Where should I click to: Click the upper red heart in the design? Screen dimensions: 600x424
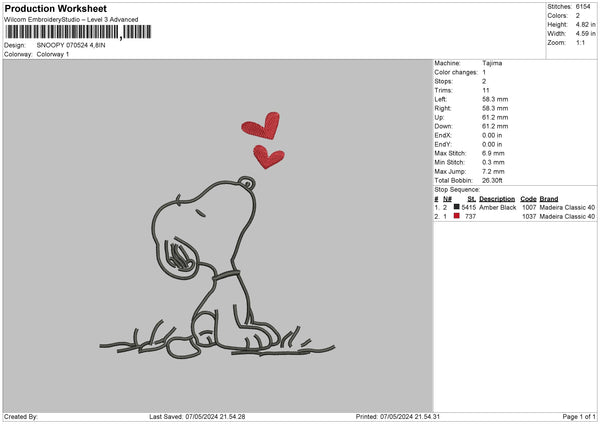point(261,126)
